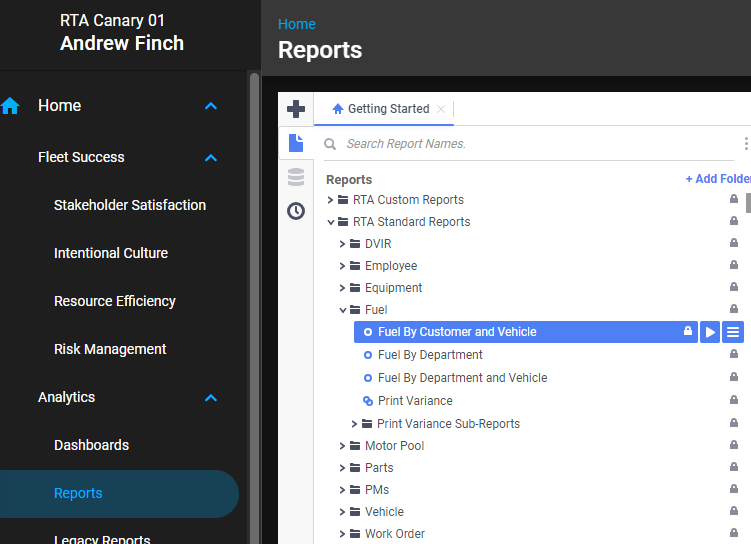
Task: Collapse the Fuel folder
Action: tap(343, 310)
